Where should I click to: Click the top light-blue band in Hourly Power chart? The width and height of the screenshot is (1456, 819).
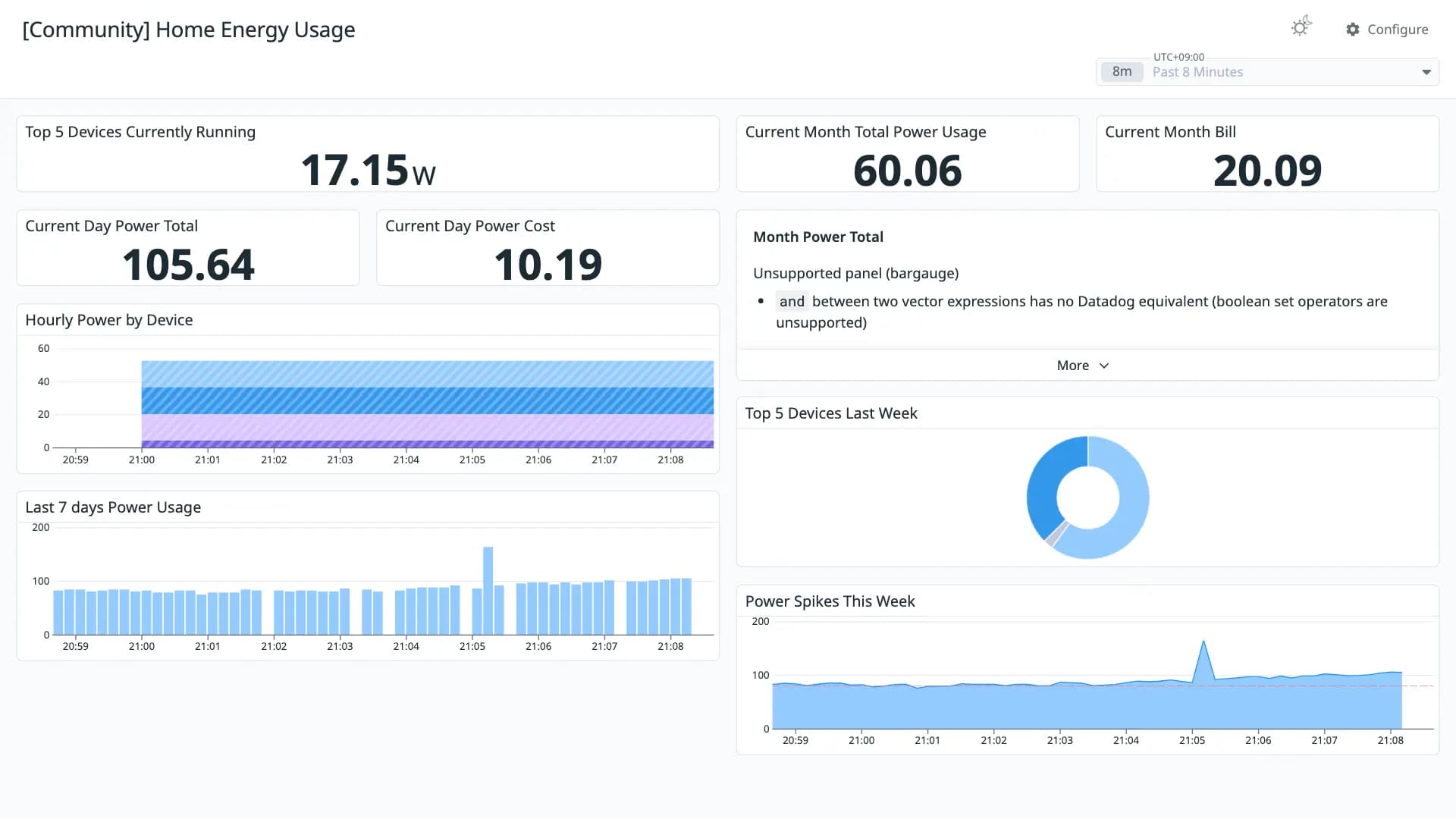click(428, 374)
